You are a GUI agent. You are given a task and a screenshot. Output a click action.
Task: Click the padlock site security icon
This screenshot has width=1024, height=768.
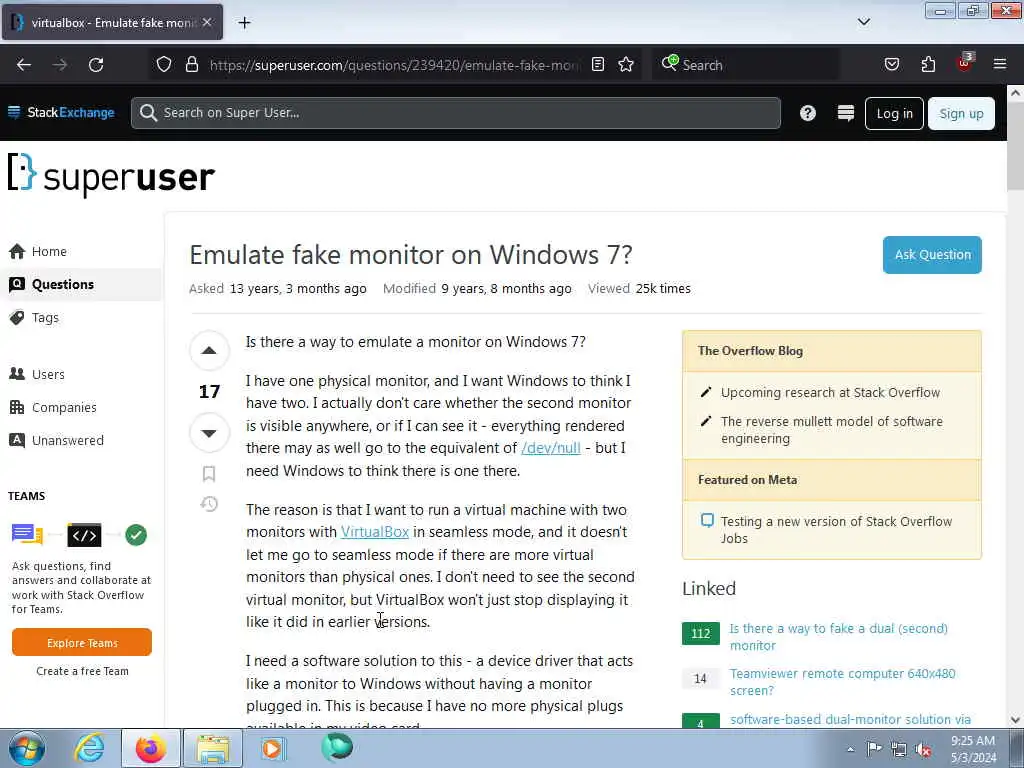click(191, 64)
